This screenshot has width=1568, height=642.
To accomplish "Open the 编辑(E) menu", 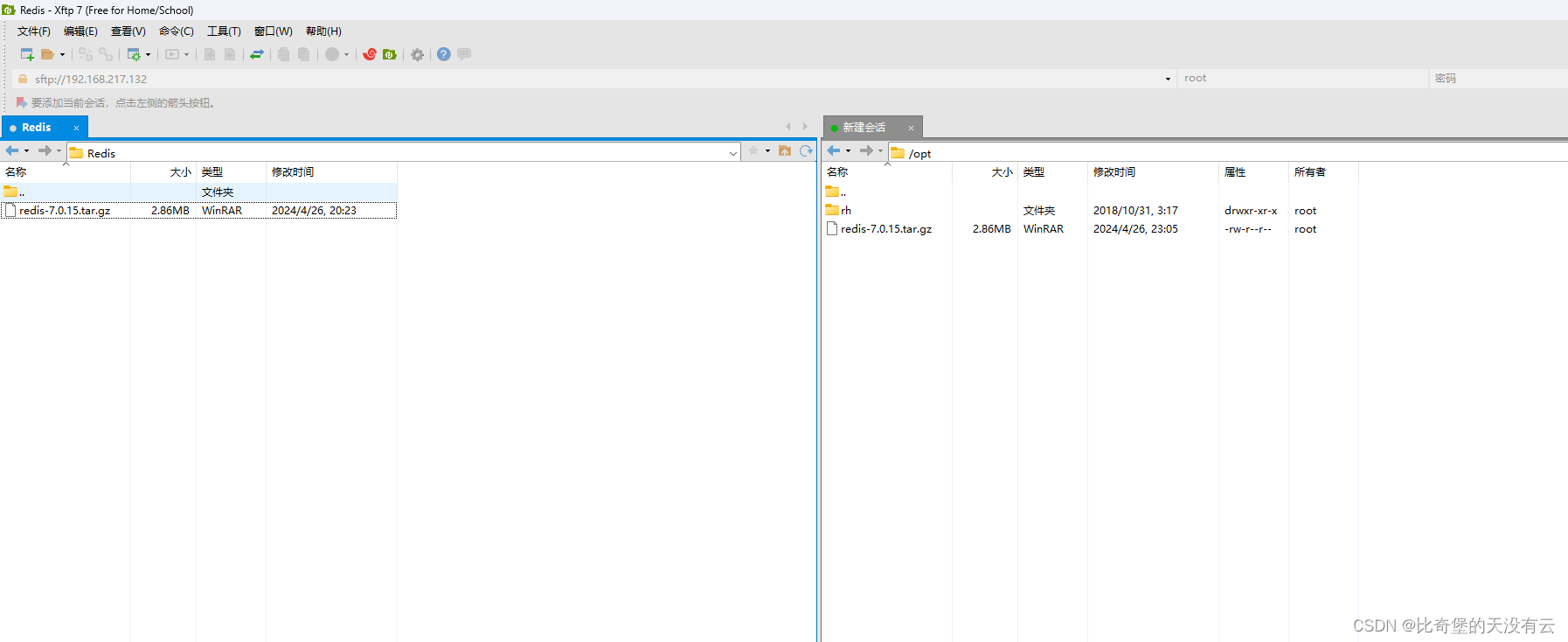I will (80, 31).
